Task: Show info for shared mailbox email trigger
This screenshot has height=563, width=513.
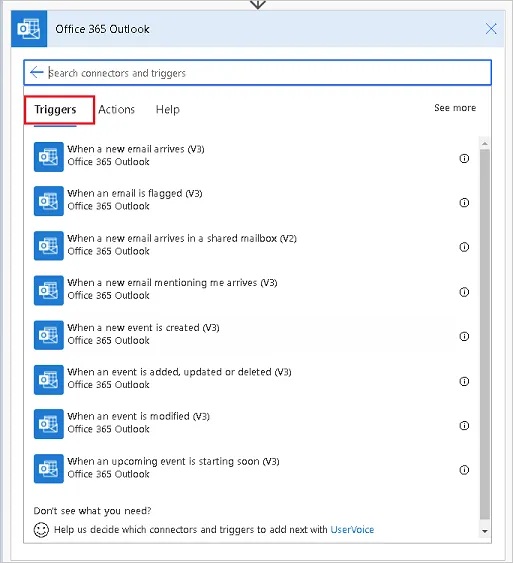Action: point(464,247)
